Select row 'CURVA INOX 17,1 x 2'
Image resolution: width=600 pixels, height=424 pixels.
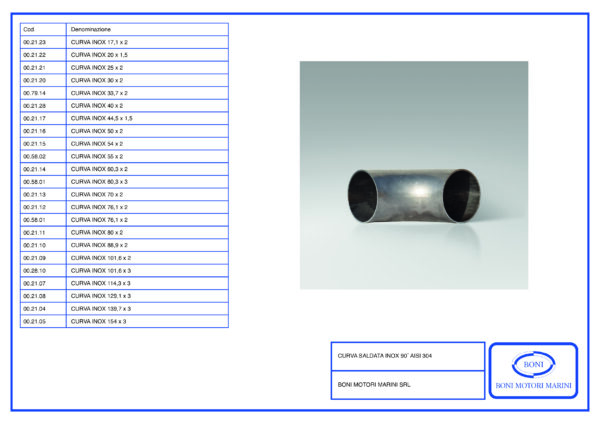[x=100, y=42]
